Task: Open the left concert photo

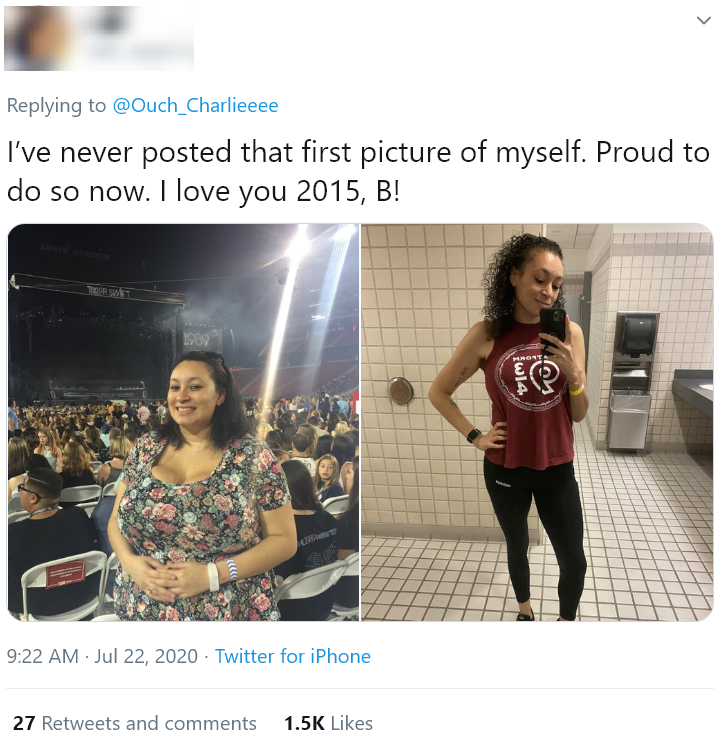Action: click(183, 422)
